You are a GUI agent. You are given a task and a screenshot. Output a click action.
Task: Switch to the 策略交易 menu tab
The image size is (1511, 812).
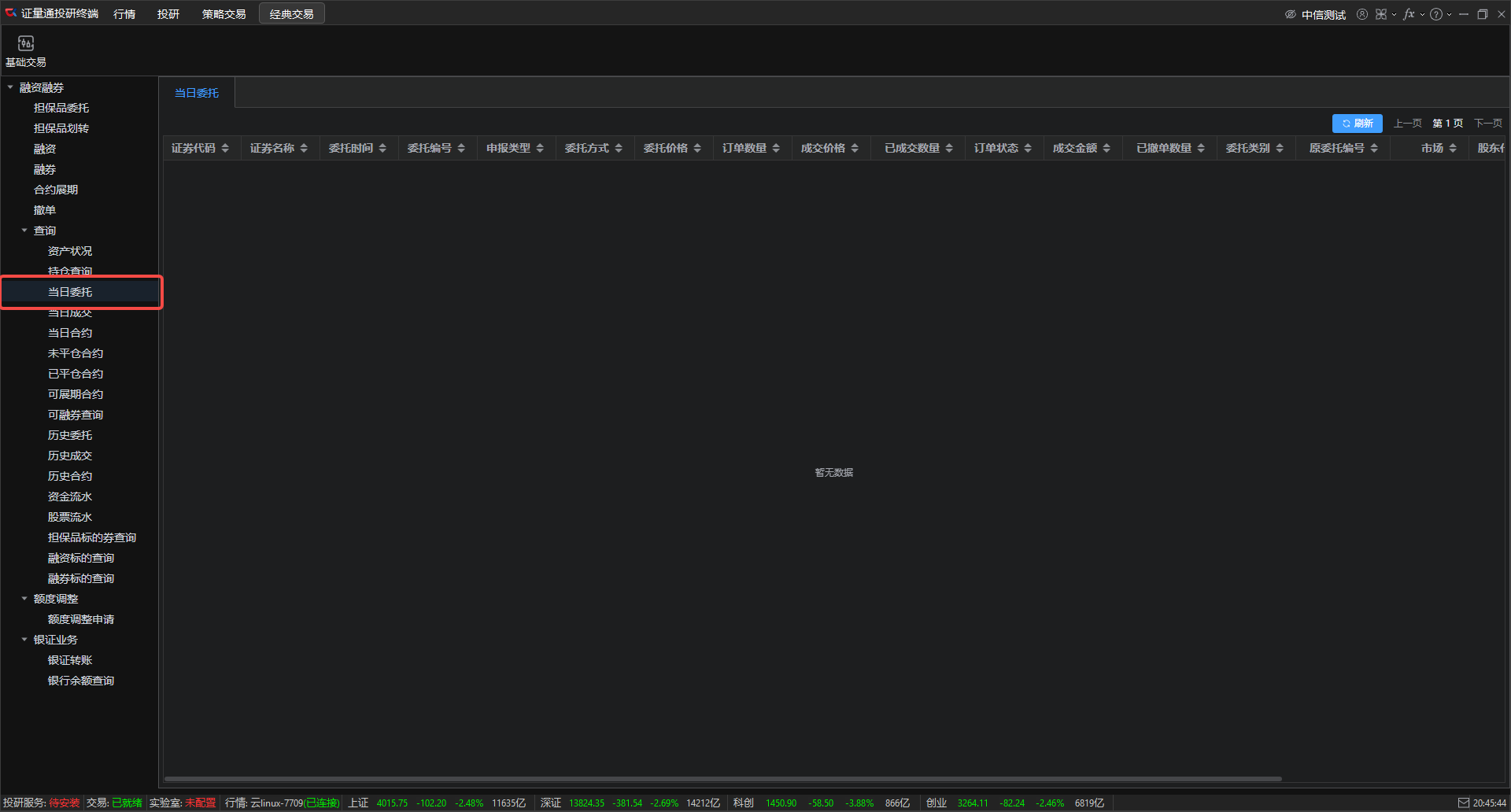pos(224,14)
